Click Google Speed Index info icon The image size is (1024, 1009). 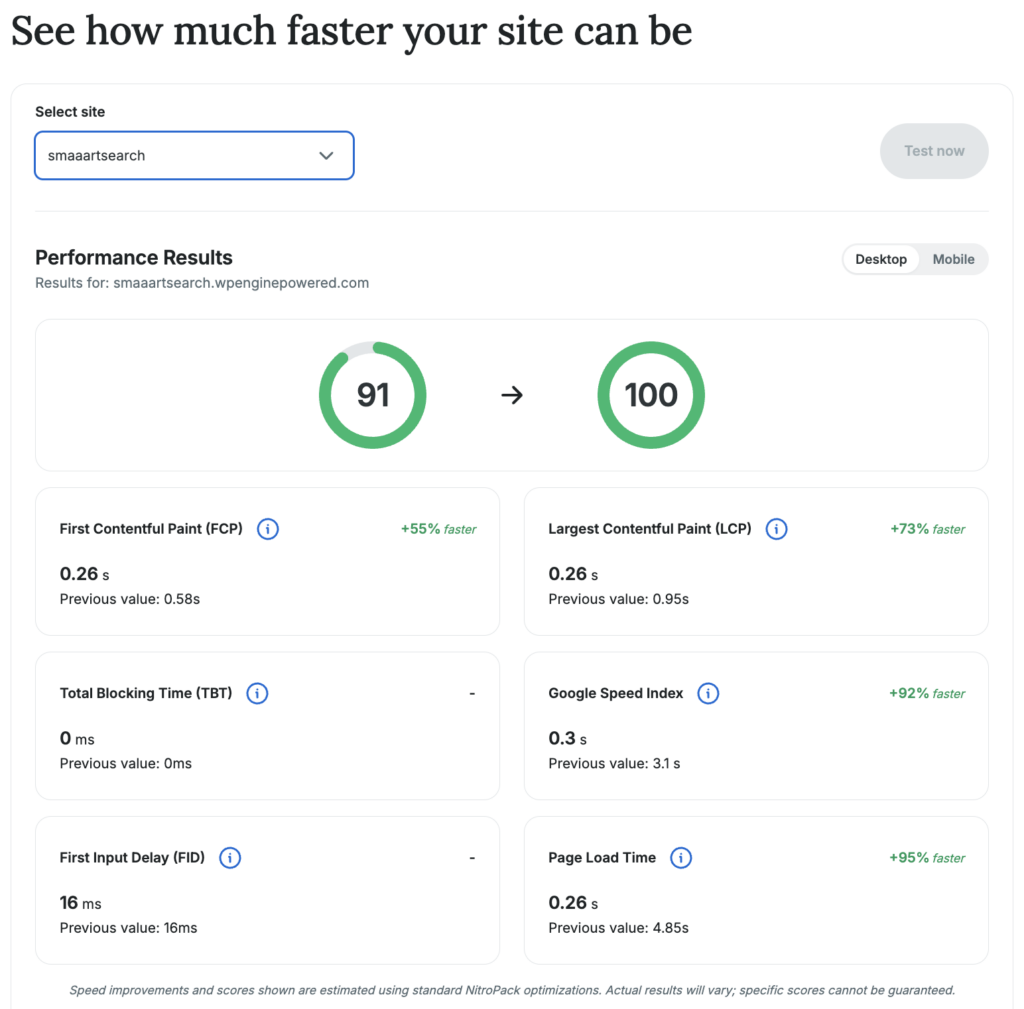[x=708, y=694]
